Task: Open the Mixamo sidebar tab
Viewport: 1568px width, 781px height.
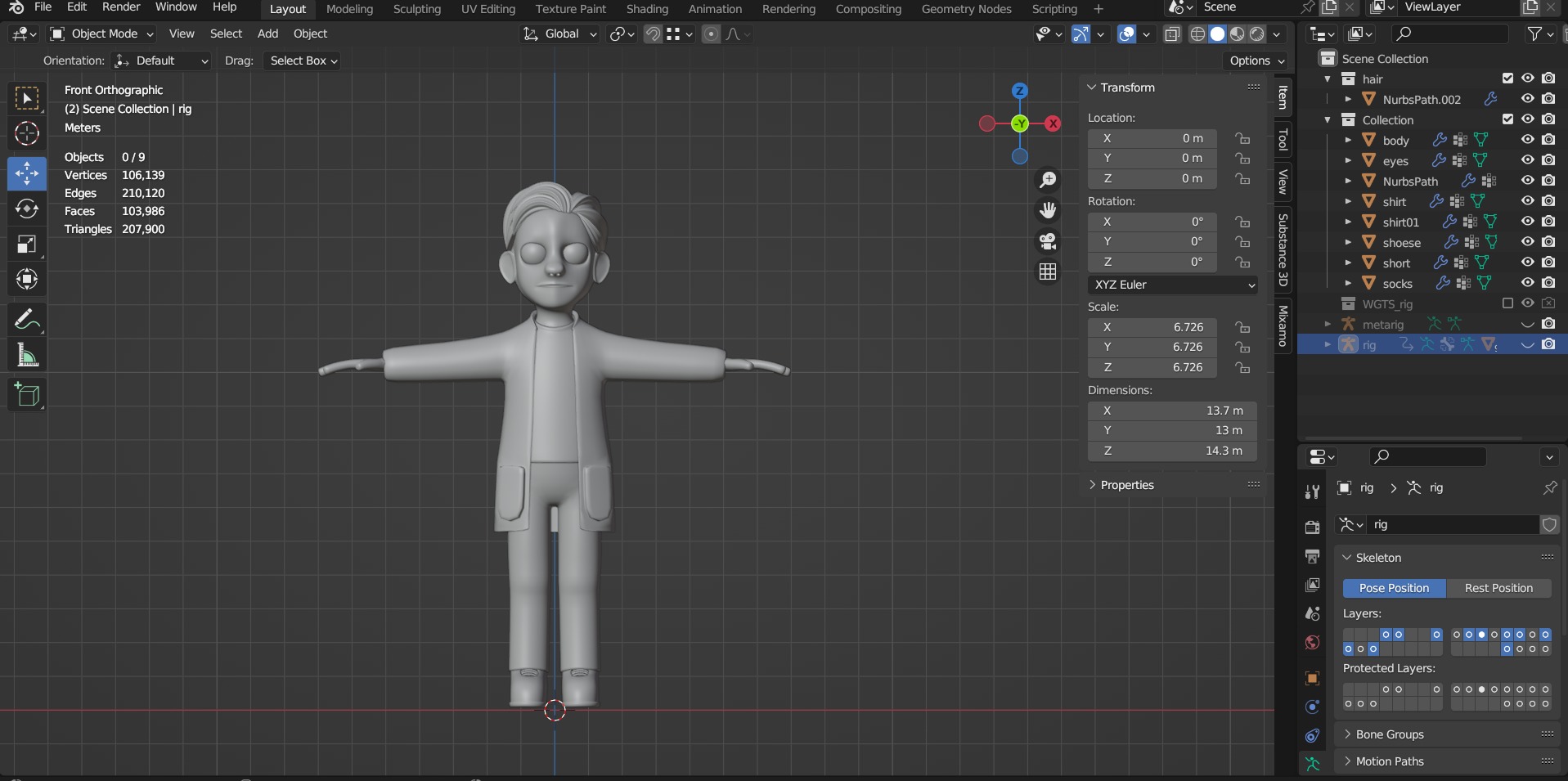Action: click(1283, 325)
